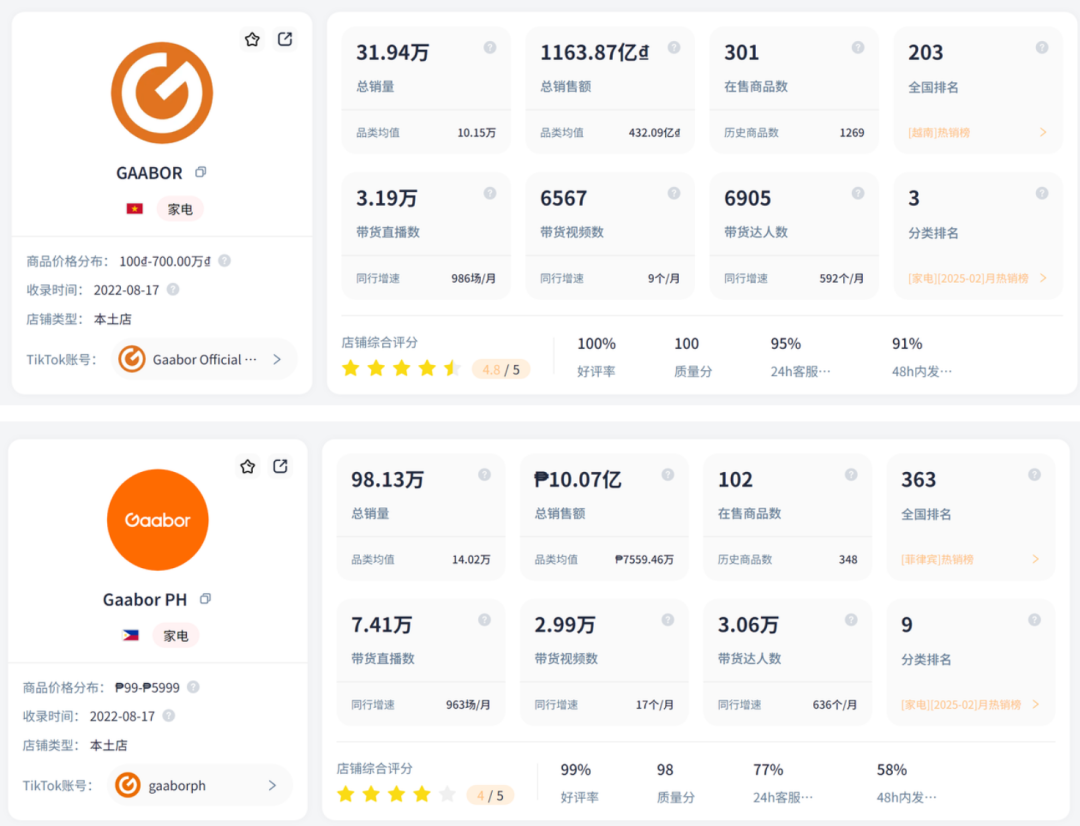Show help for ₱10.07亿 总销售额

(x=668, y=475)
